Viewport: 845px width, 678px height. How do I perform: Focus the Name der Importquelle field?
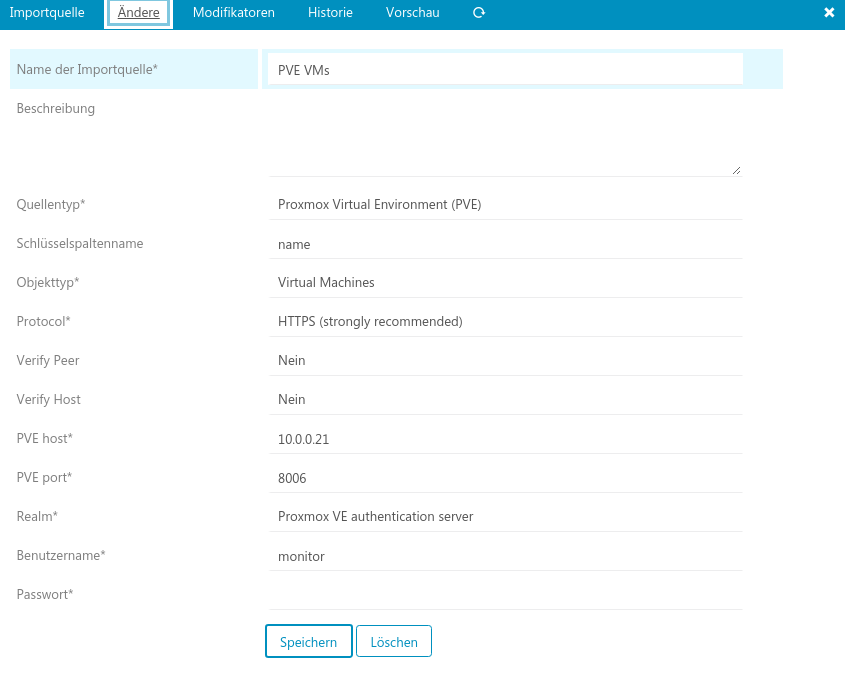[x=505, y=69]
